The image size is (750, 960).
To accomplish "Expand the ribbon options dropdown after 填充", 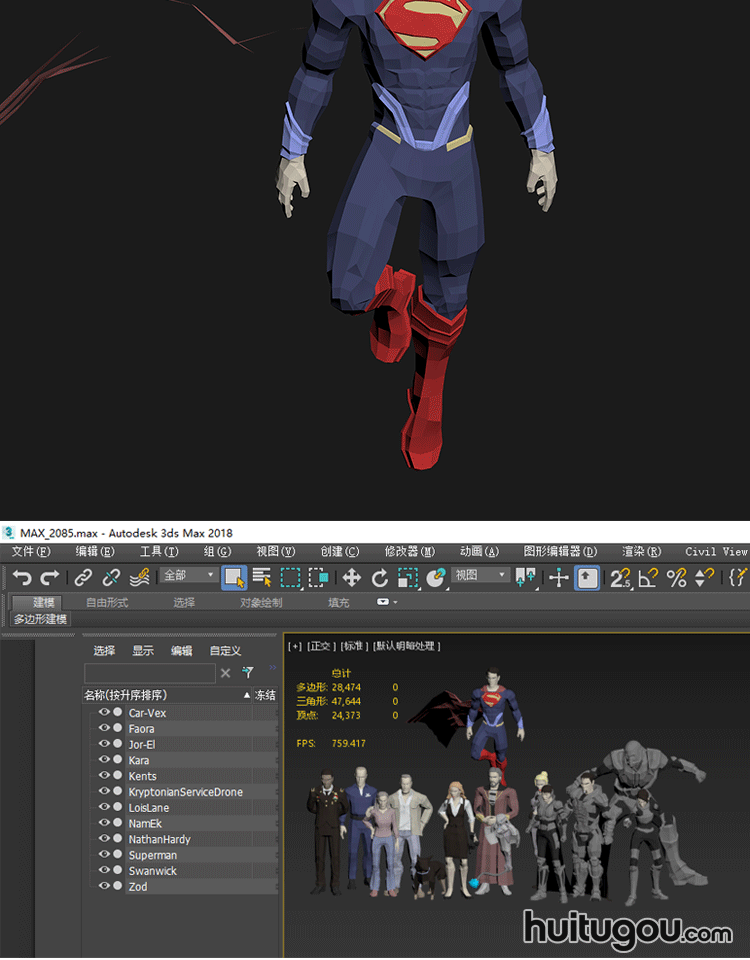I will tap(387, 603).
